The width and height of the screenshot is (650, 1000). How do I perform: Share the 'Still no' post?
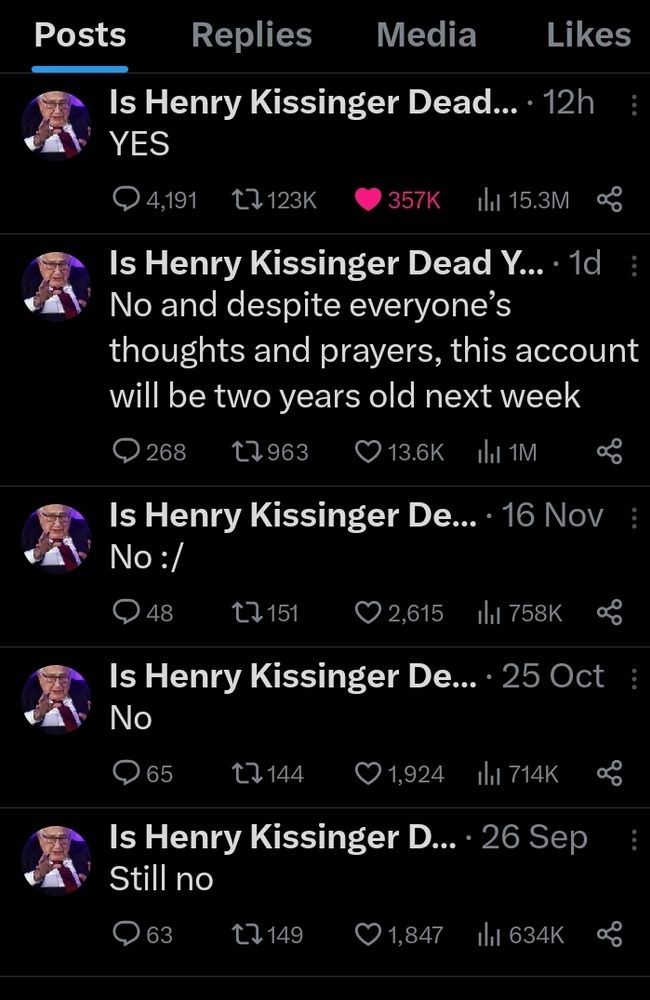tap(609, 935)
